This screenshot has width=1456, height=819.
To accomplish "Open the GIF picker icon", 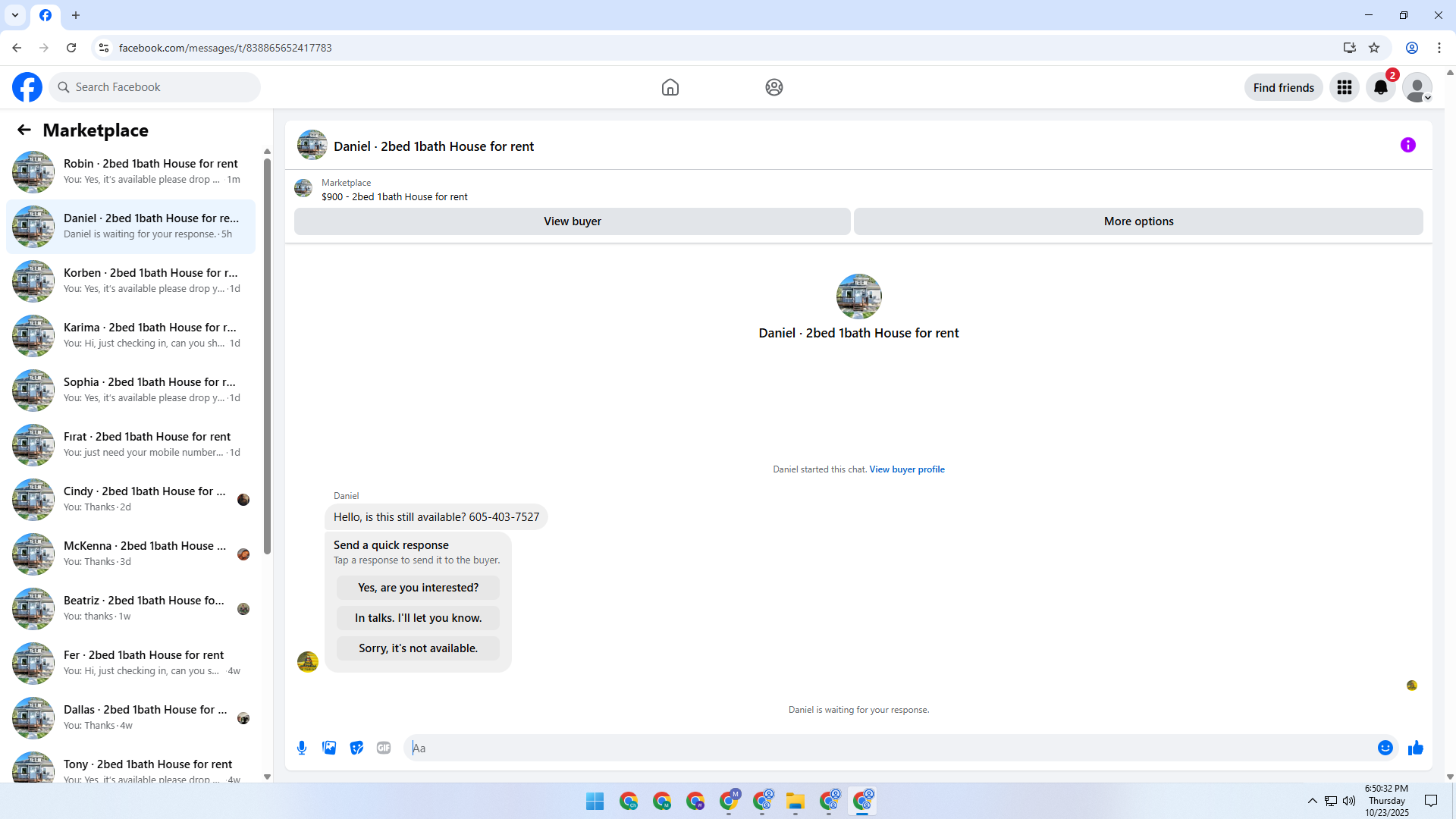I will click(384, 748).
